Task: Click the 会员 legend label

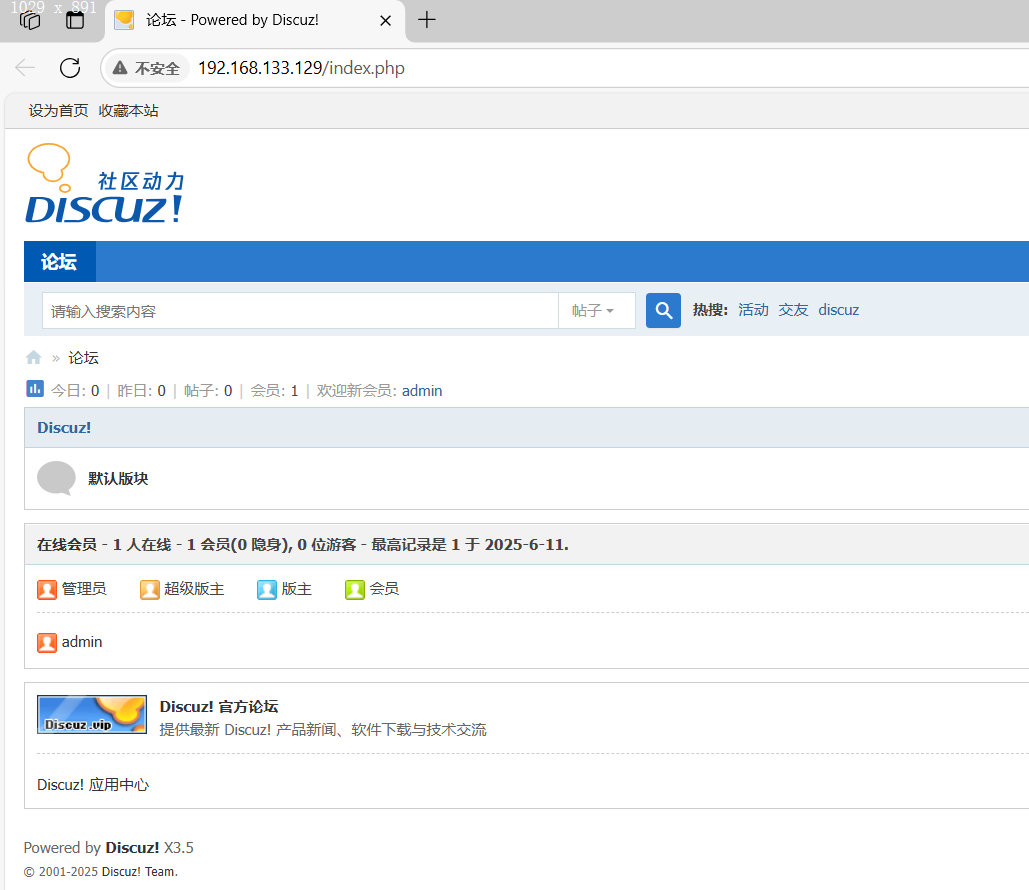Action: (x=384, y=589)
